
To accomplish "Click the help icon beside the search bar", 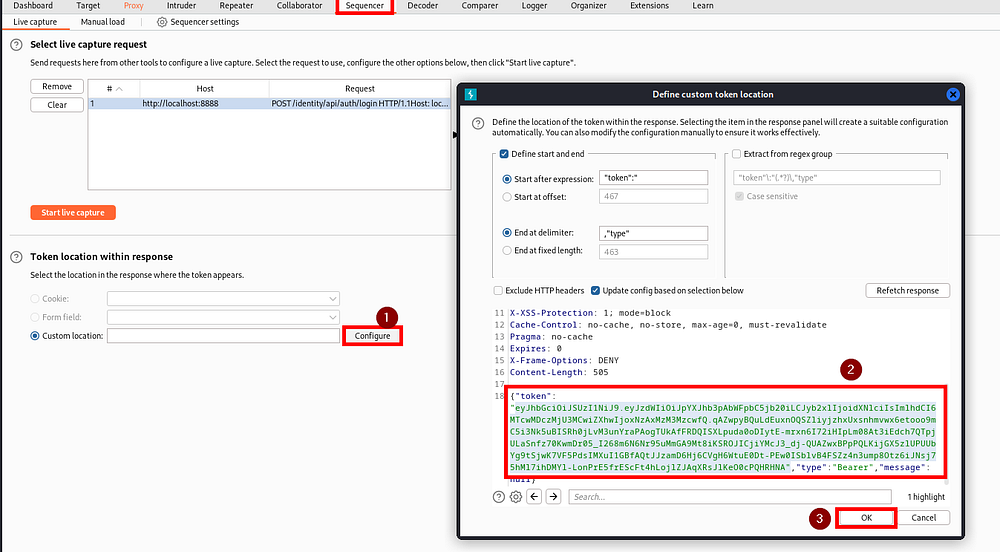I will click(x=499, y=497).
